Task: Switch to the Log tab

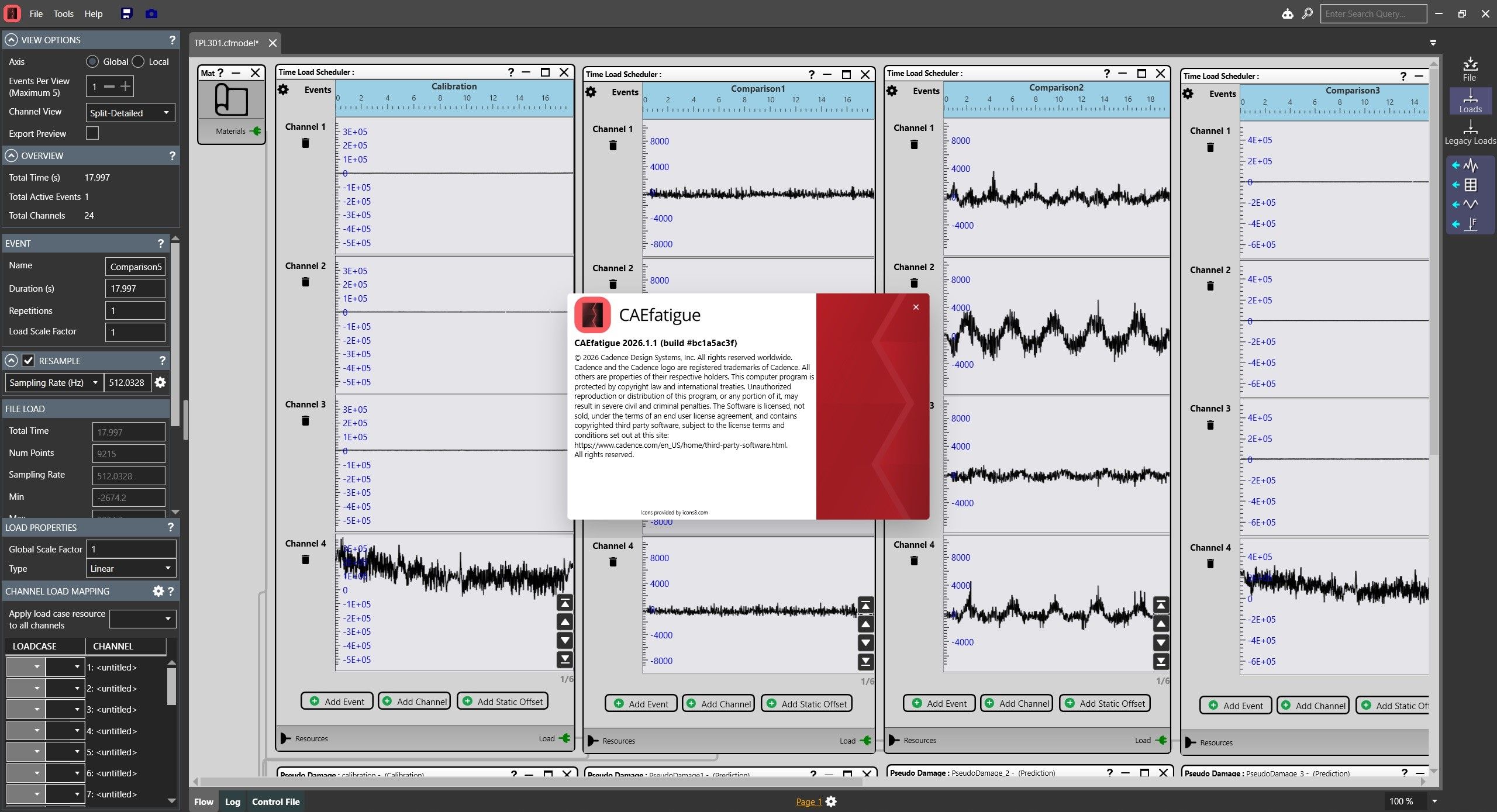Action: click(x=233, y=801)
